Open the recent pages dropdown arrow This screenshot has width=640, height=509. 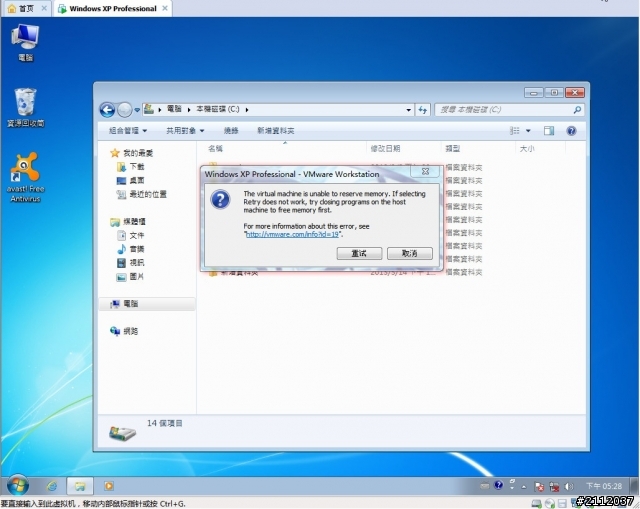pos(137,110)
